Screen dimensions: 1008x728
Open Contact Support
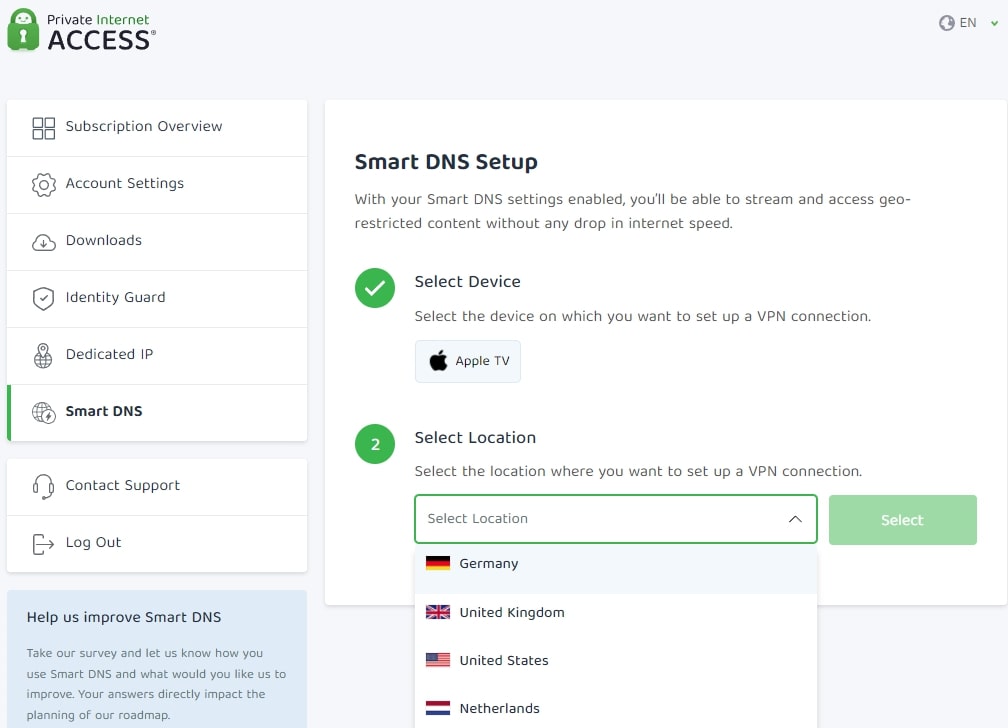tap(157, 487)
